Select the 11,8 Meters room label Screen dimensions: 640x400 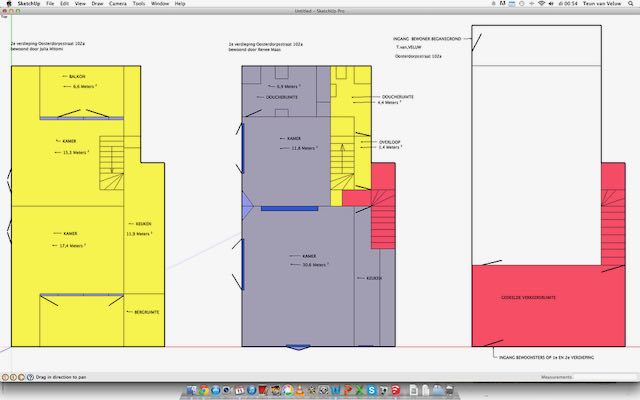[x=304, y=148]
